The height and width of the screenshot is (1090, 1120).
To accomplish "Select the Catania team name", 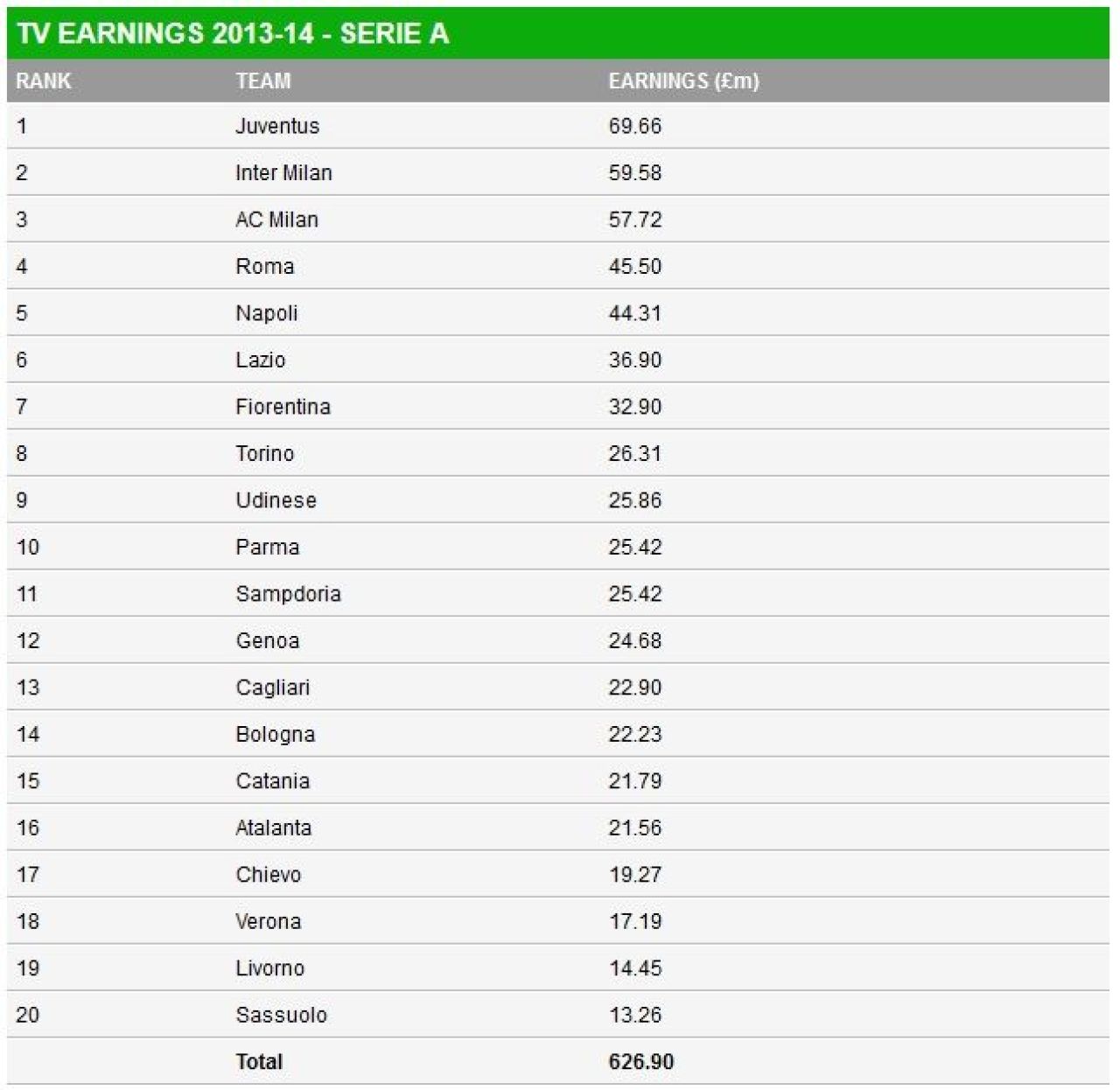I will pyautogui.click(x=272, y=781).
